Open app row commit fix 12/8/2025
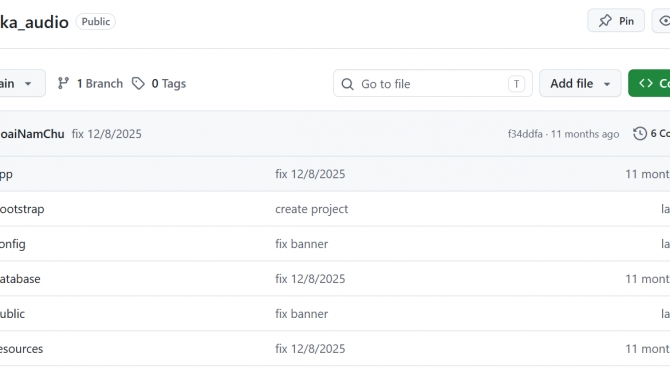The width and height of the screenshot is (670, 377). 310,174
